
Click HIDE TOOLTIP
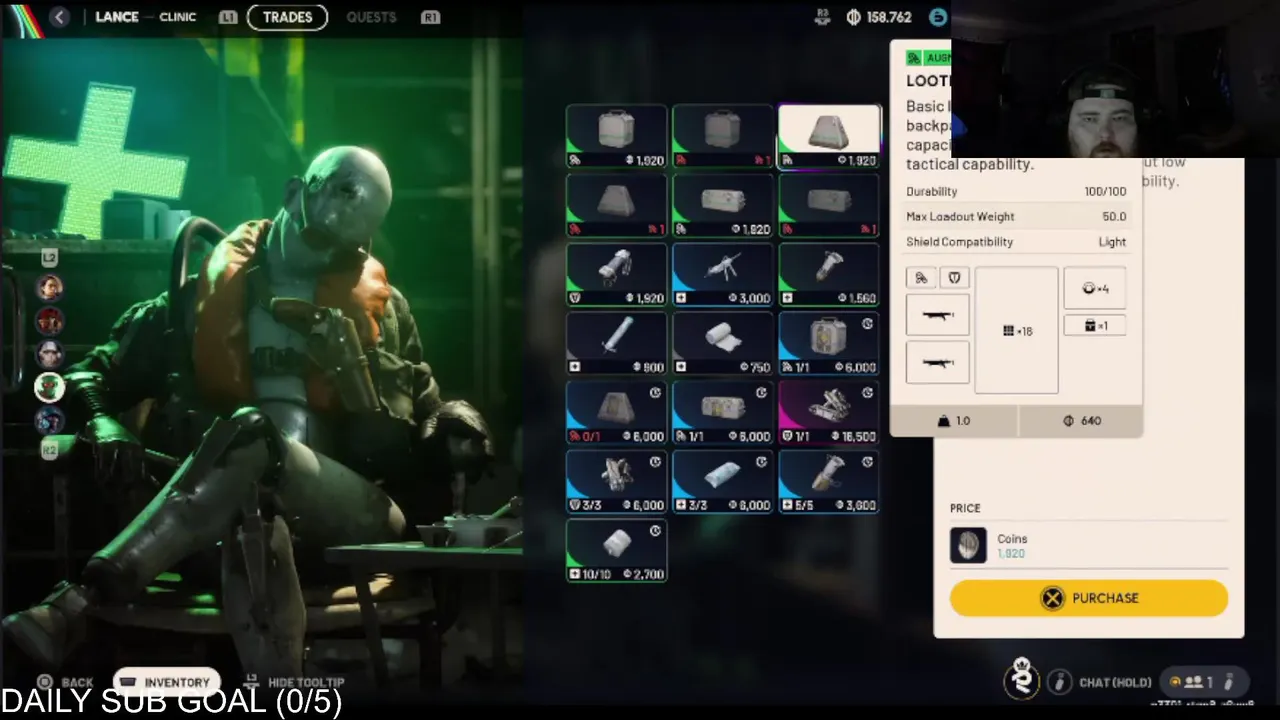[x=295, y=682]
